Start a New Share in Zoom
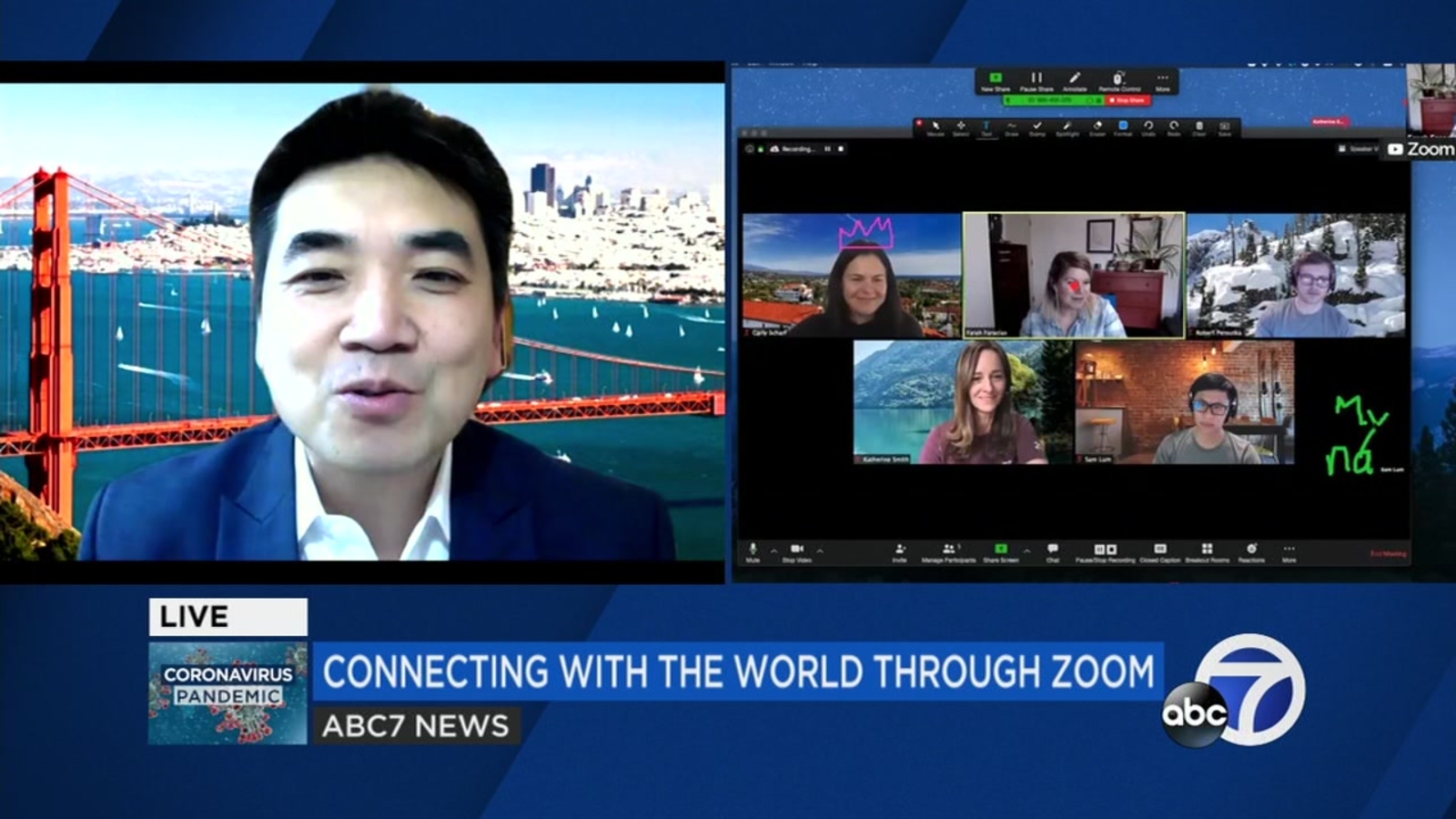The height and width of the screenshot is (819, 1456). click(996, 82)
